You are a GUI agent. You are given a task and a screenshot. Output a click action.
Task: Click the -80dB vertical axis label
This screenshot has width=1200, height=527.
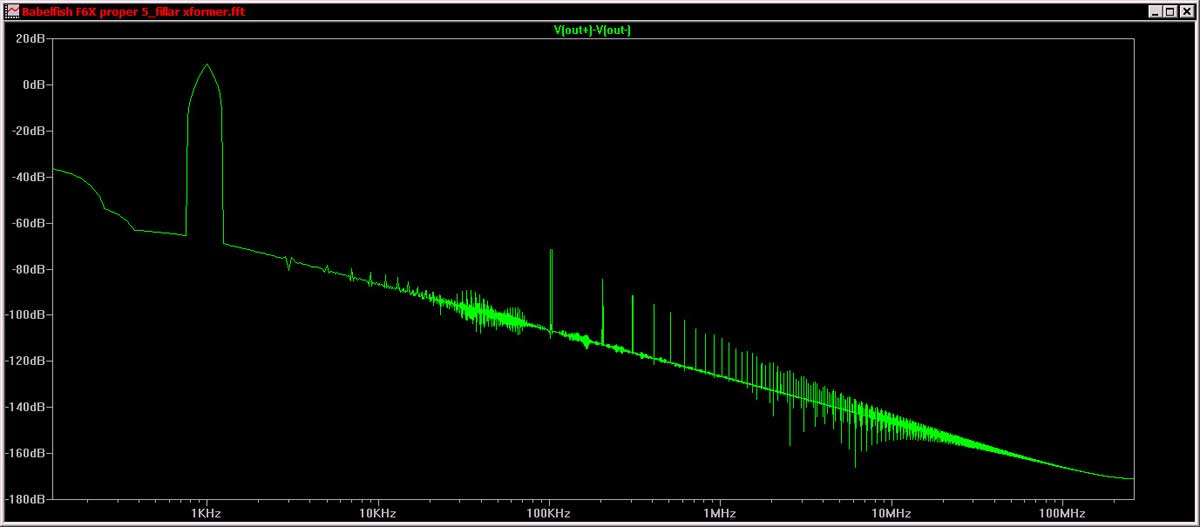pos(30,269)
